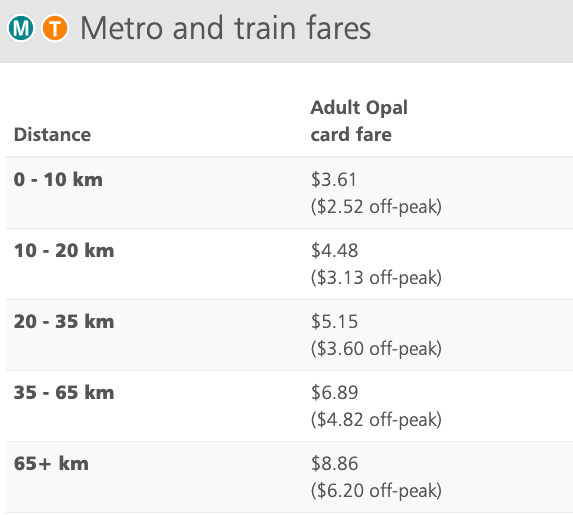This screenshot has height=515, width=573.
Task: Select the $3.61 fare value
Action: [x=333, y=179]
